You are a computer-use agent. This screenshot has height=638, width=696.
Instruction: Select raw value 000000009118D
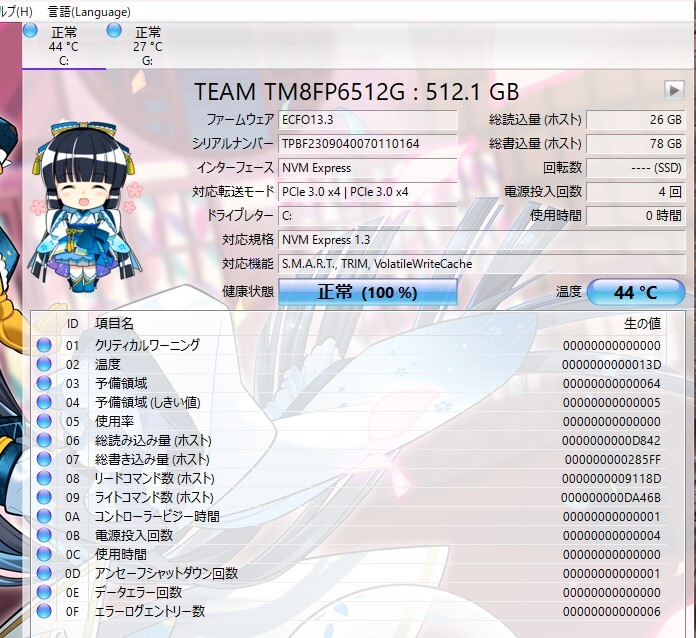click(x=612, y=479)
